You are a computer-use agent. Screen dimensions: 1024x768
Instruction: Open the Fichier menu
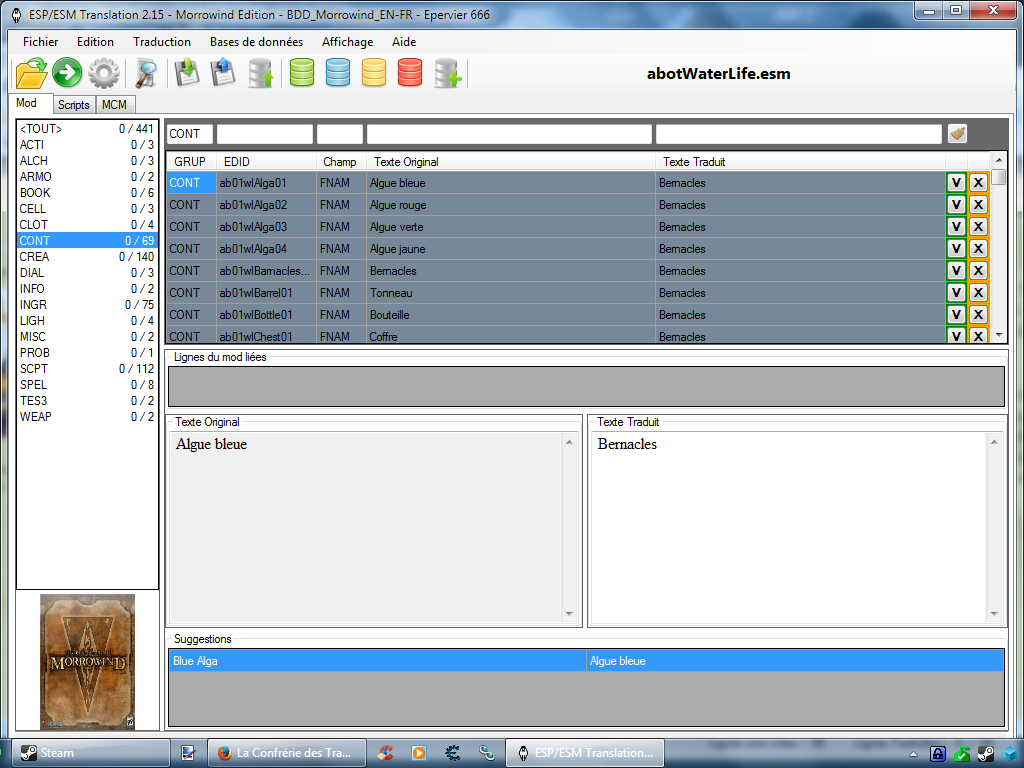coord(40,42)
